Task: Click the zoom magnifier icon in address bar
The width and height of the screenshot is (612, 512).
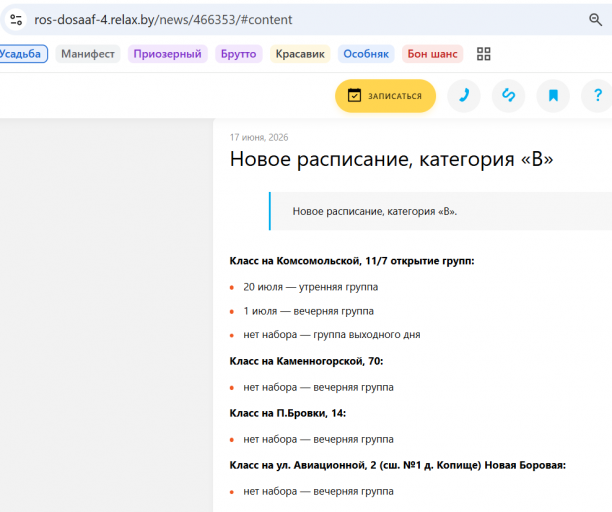Action: point(595,20)
